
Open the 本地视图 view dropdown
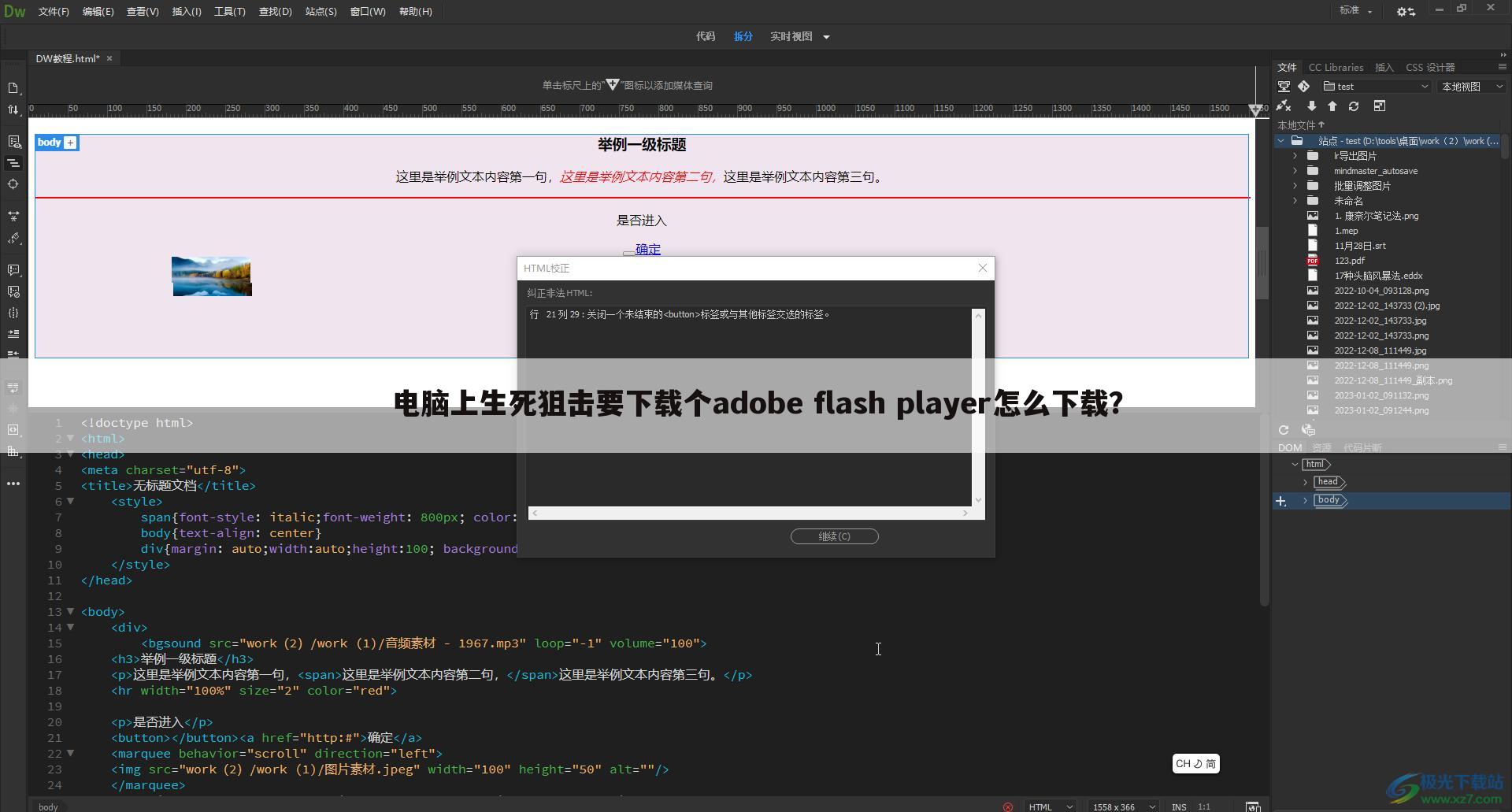(1472, 87)
